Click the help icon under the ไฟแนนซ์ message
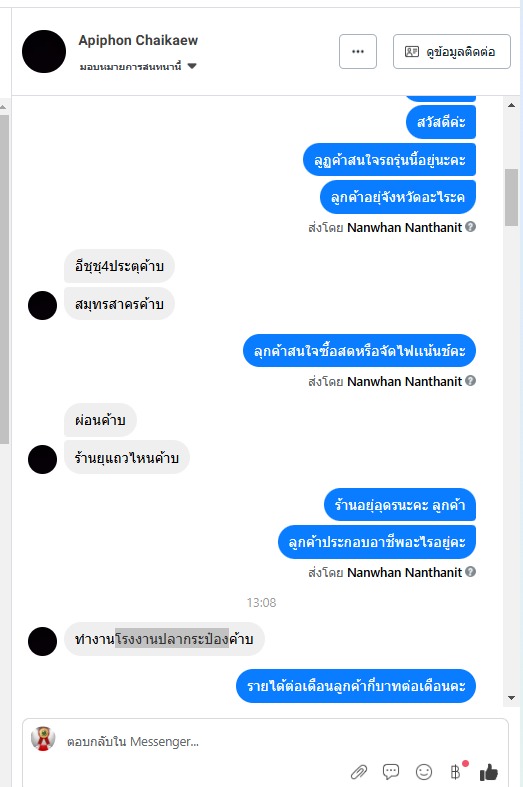Viewport: 523px width, 787px height. [470, 381]
